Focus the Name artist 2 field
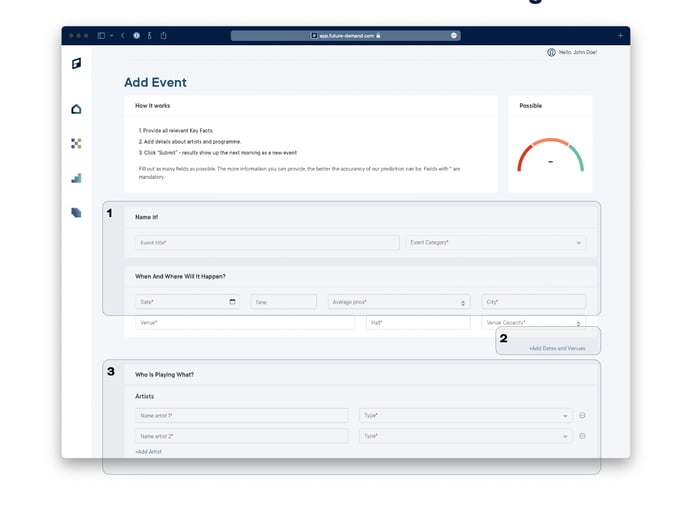This screenshot has height=509, width=688. pyautogui.click(x=242, y=436)
